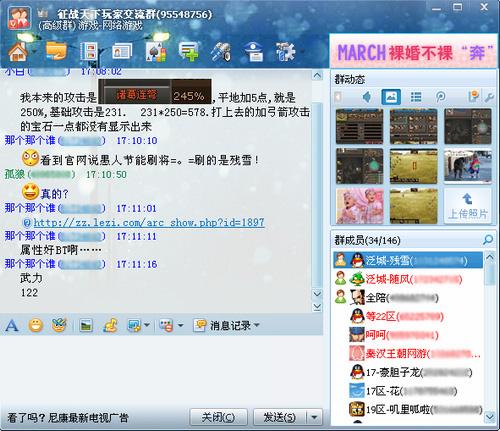This screenshot has height=431, width=500.
Task: Open the group shared files folder icon
Action: click(56, 51)
